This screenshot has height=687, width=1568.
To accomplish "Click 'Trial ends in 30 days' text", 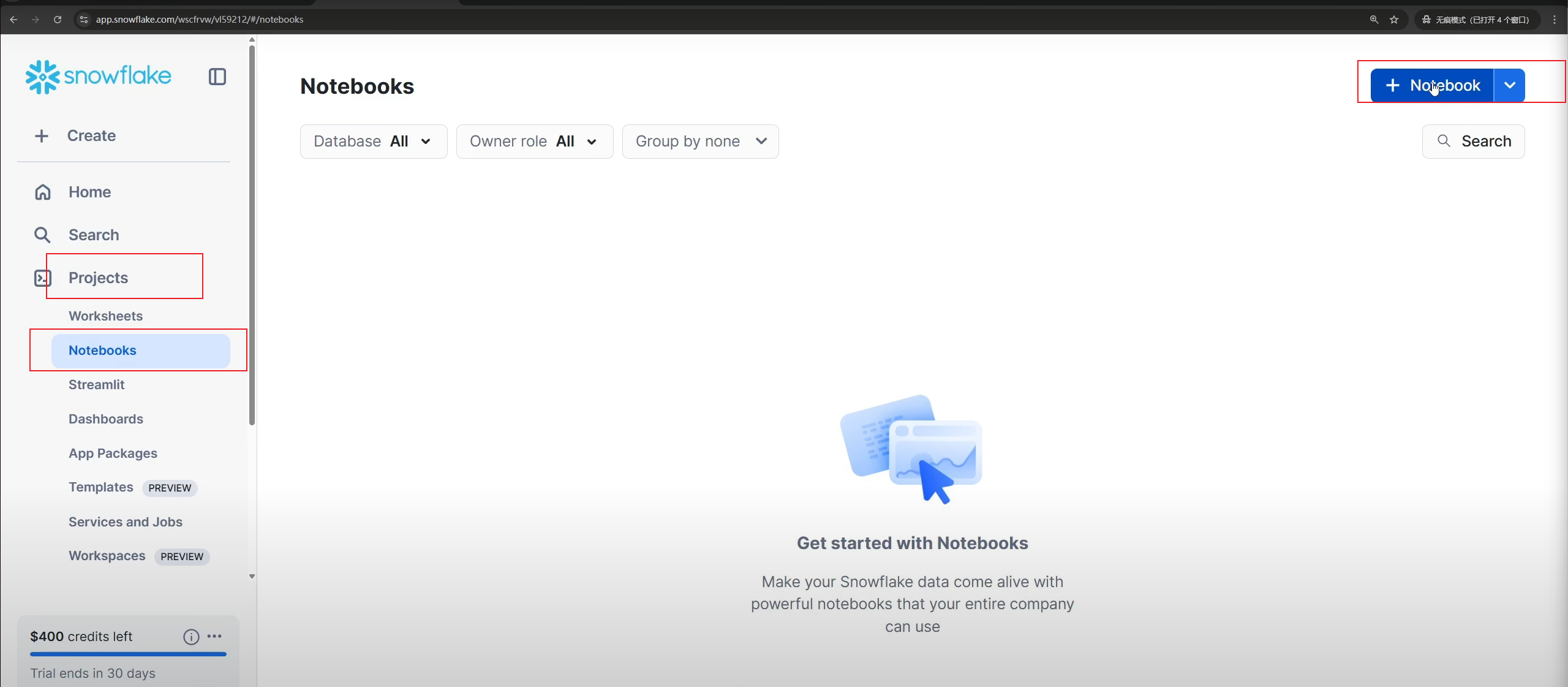I will coord(93,674).
